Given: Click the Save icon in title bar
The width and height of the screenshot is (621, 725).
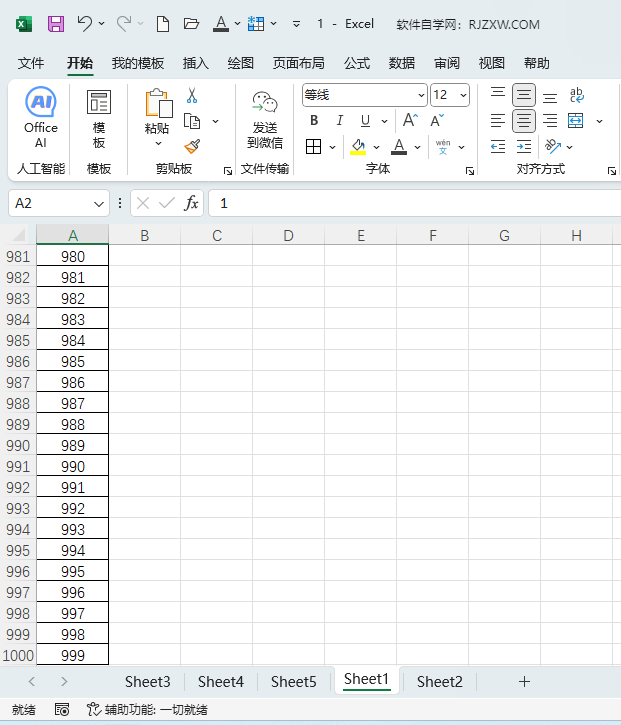Looking at the screenshot, I should (x=56, y=24).
